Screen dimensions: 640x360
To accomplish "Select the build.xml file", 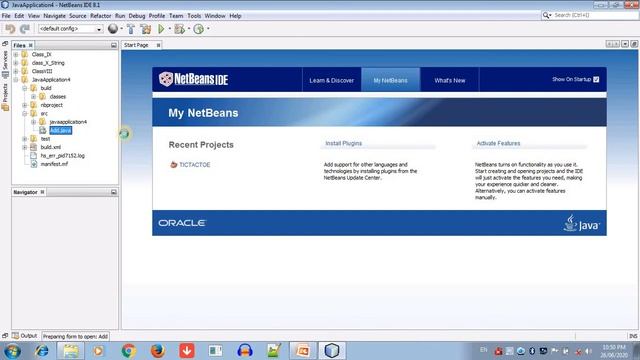I will [x=51, y=147].
